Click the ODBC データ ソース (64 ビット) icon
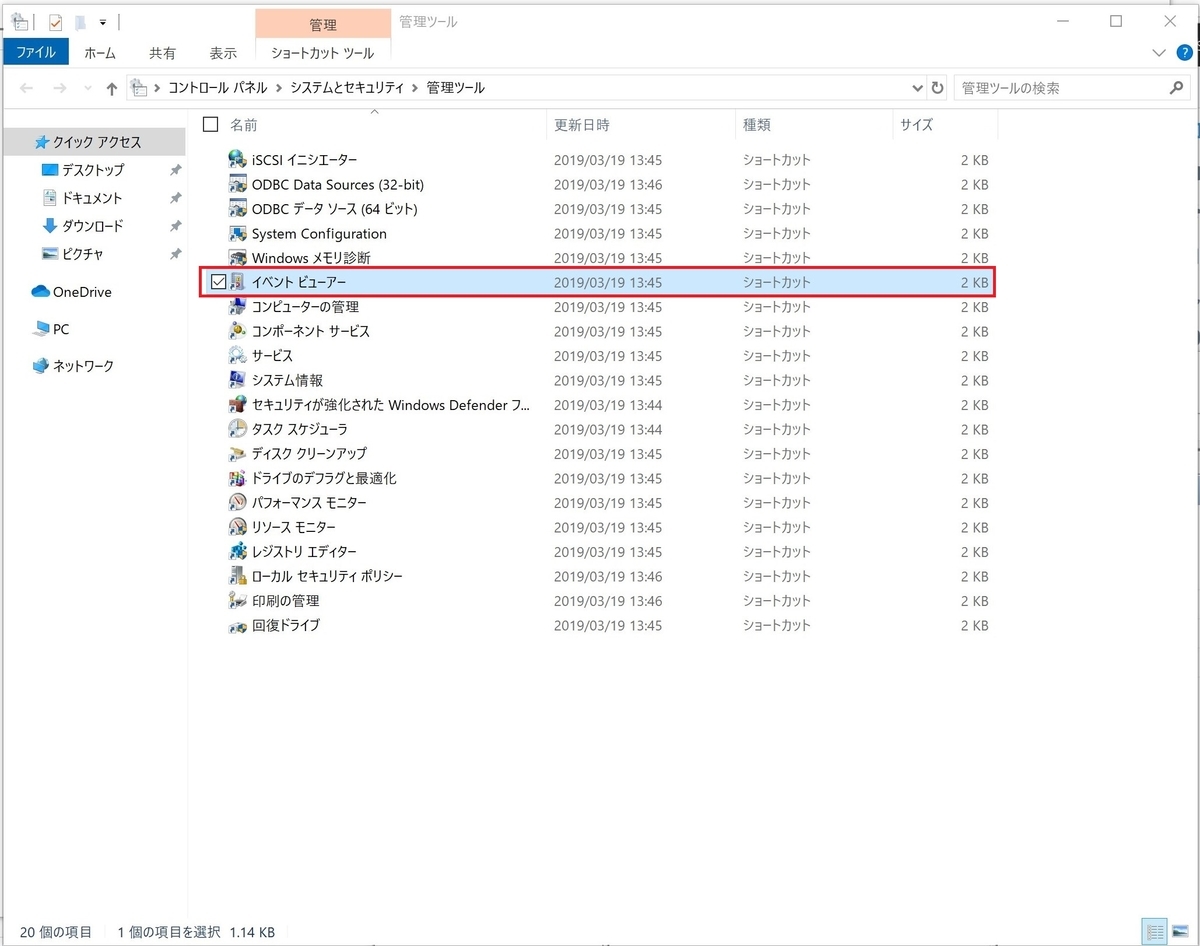1200x946 pixels. [237, 209]
